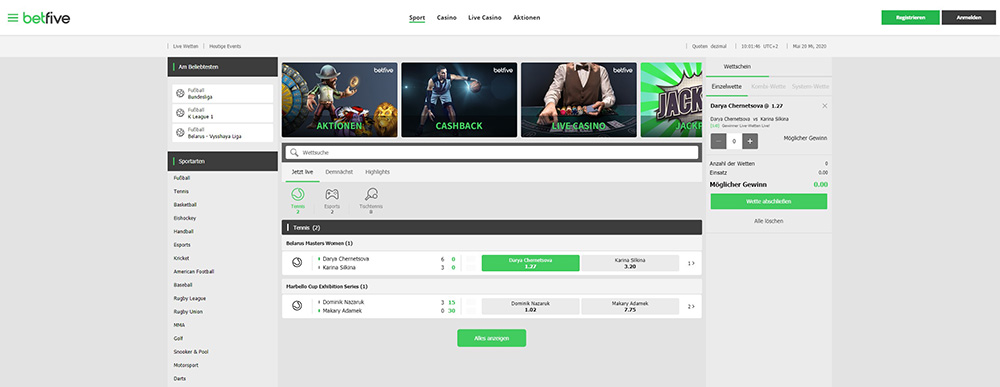The width and height of the screenshot is (1000, 387).
Task: Select Snooker & Pool in Sportarten list
Action: [x=191, y=352]
